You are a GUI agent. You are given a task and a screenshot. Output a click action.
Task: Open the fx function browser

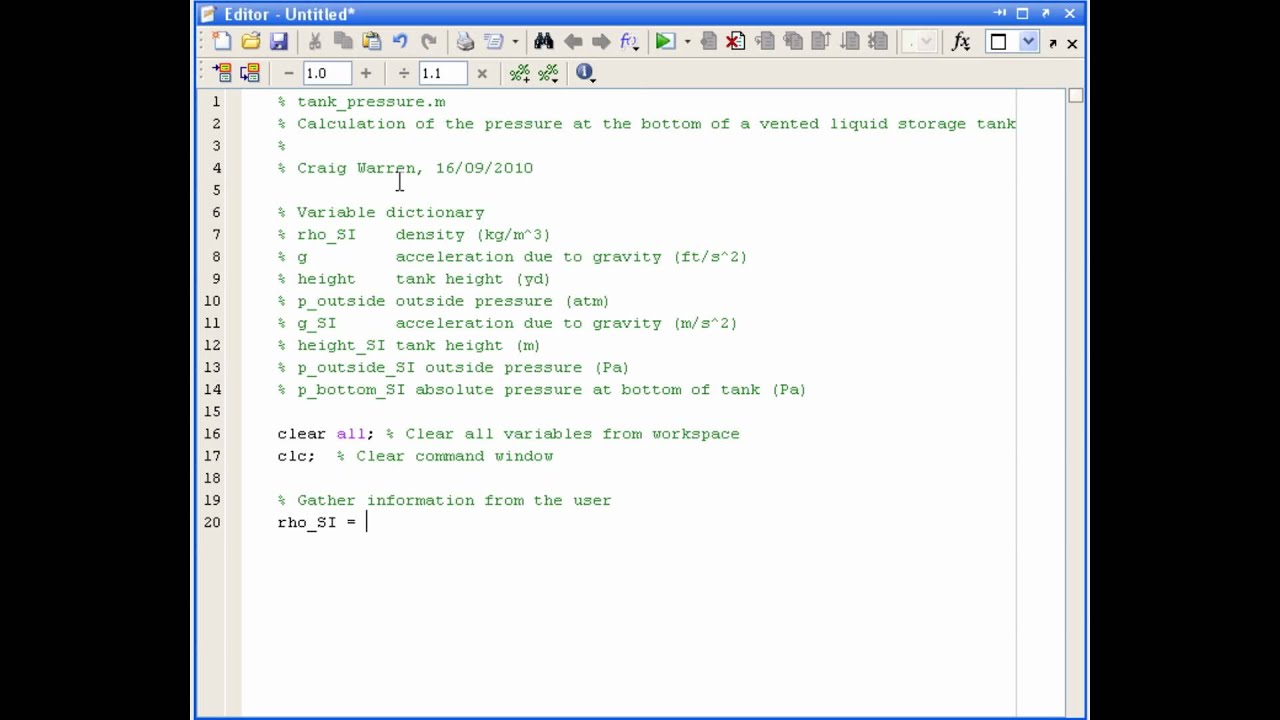(961, 42)
